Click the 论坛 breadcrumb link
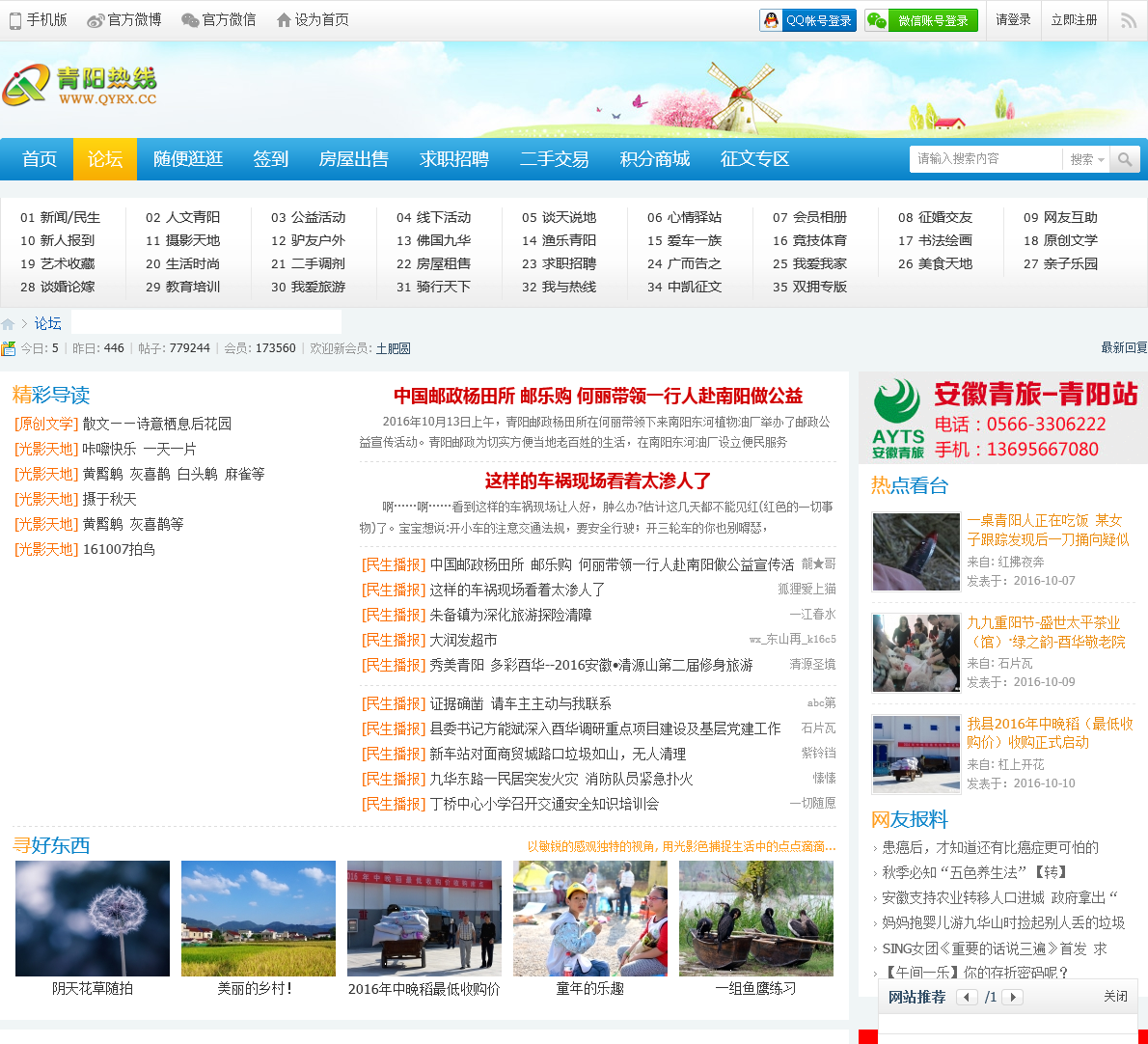 47,323
